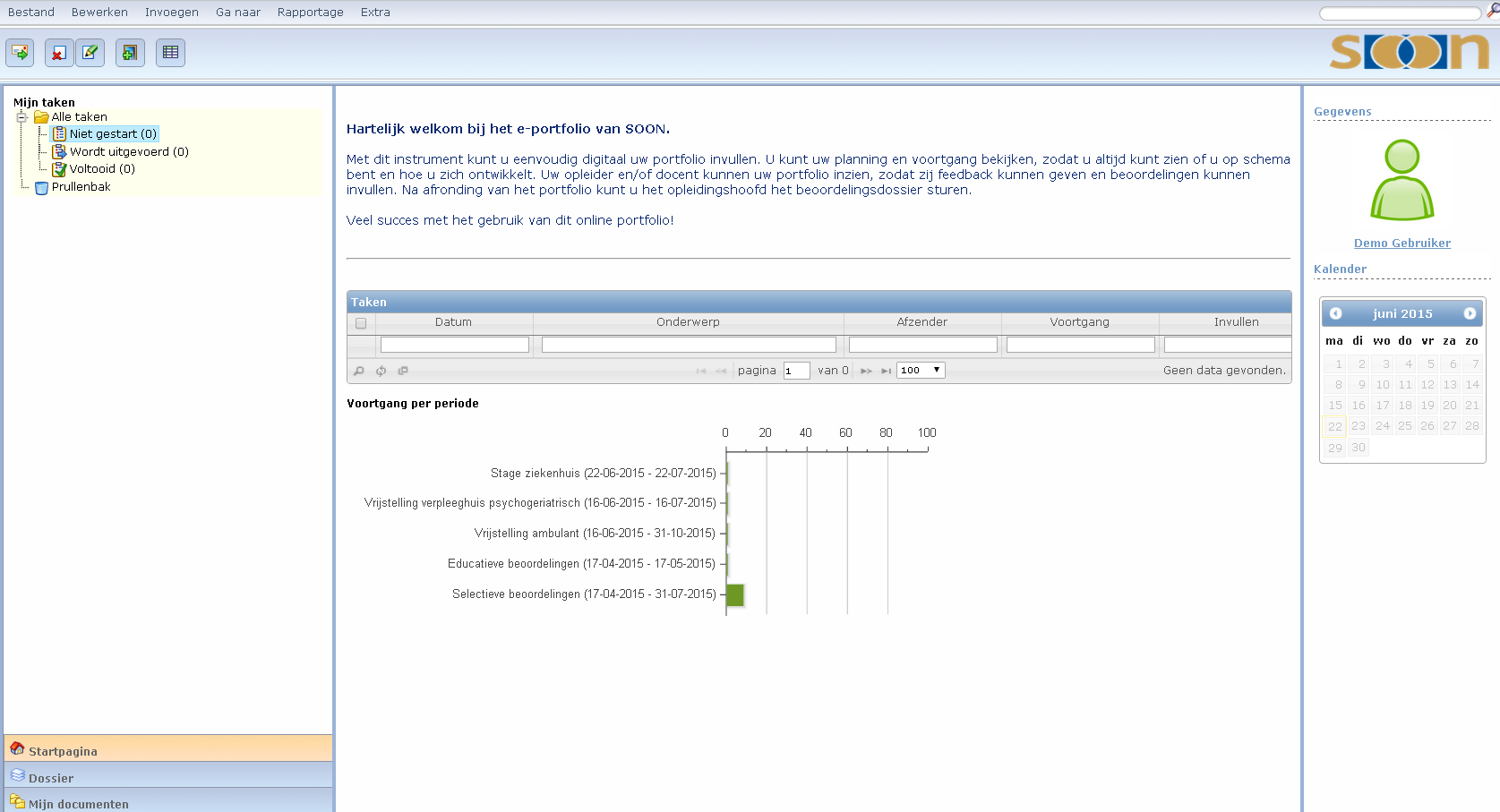Click the magnifier search icon in Taken footer

359,371
